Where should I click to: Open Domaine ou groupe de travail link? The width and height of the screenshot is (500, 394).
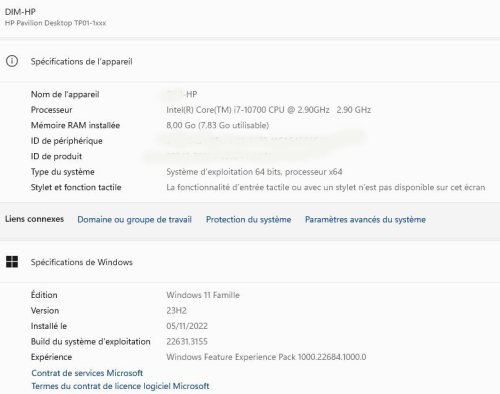pyautogui.click(x=134, y=220)
